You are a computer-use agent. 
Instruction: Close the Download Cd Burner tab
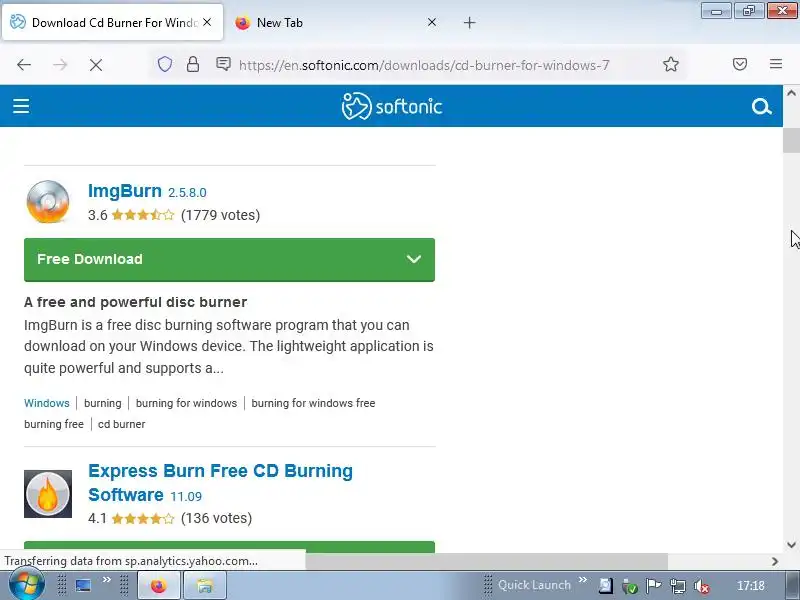coord(207,22)
